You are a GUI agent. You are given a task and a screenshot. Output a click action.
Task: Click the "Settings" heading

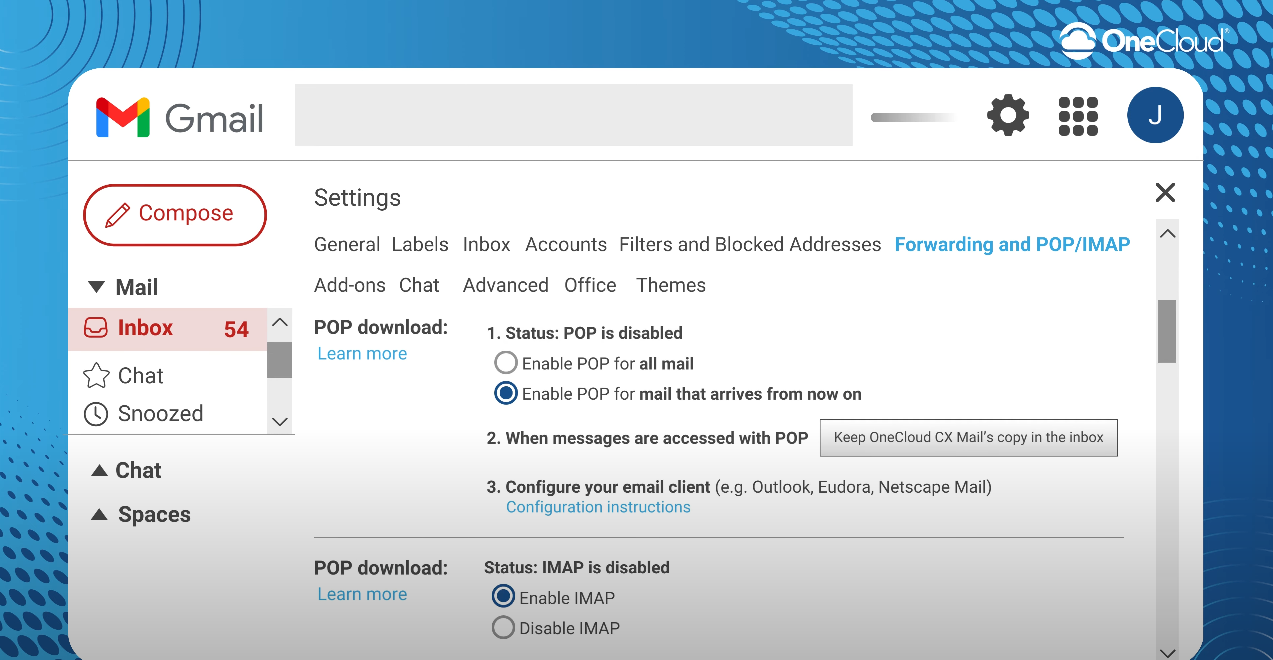point(357,198)
